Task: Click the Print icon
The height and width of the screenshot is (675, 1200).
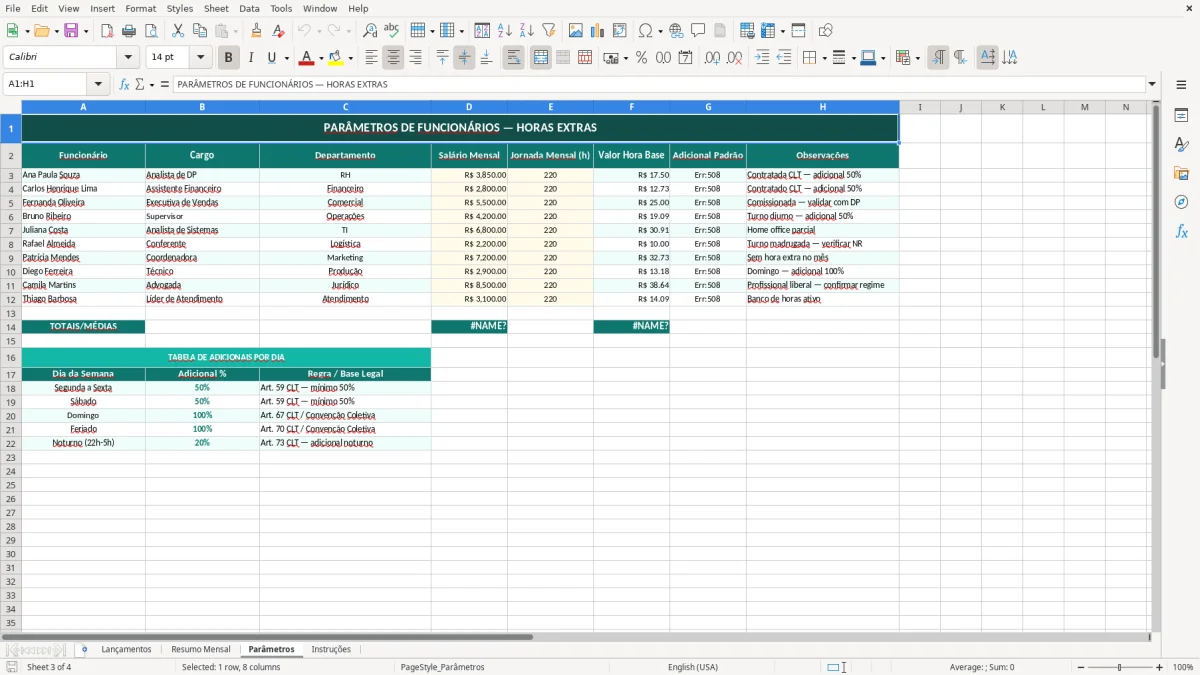Action: coord(129,31)
